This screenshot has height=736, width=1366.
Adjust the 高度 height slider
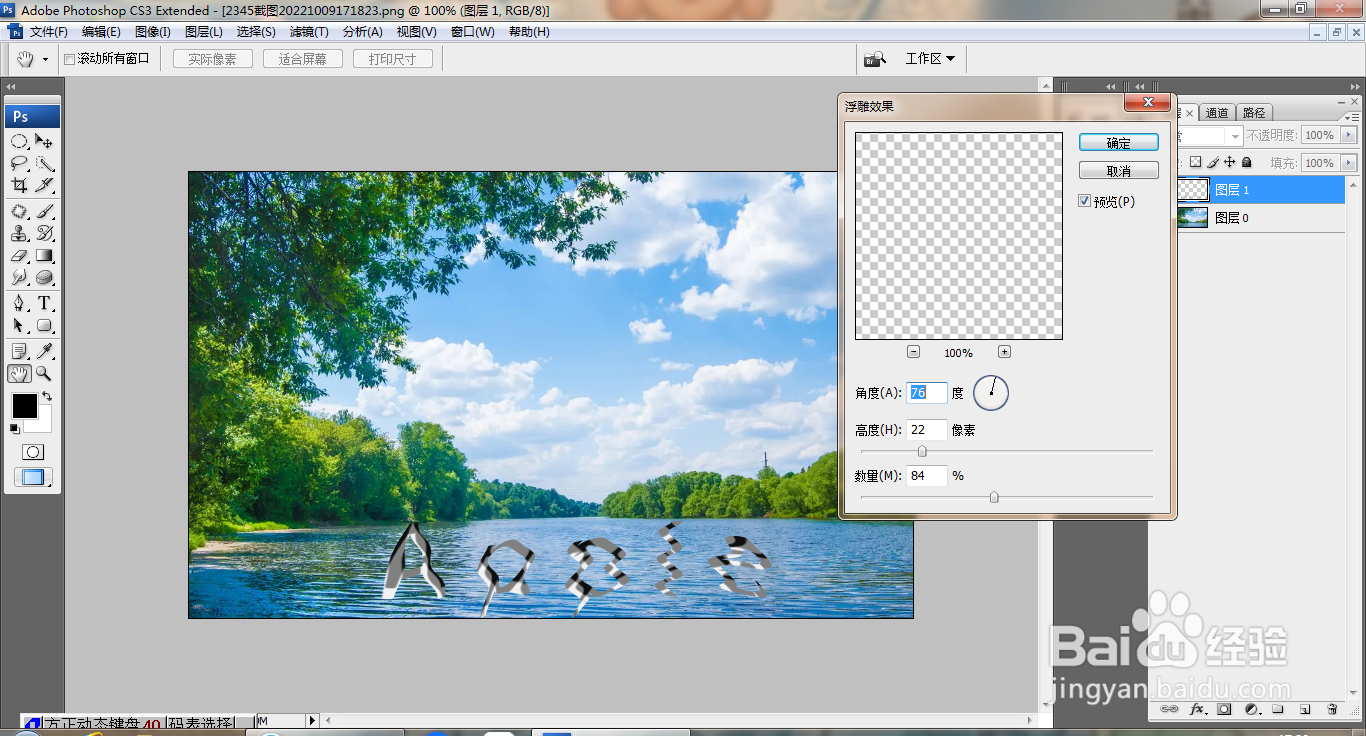922,451
